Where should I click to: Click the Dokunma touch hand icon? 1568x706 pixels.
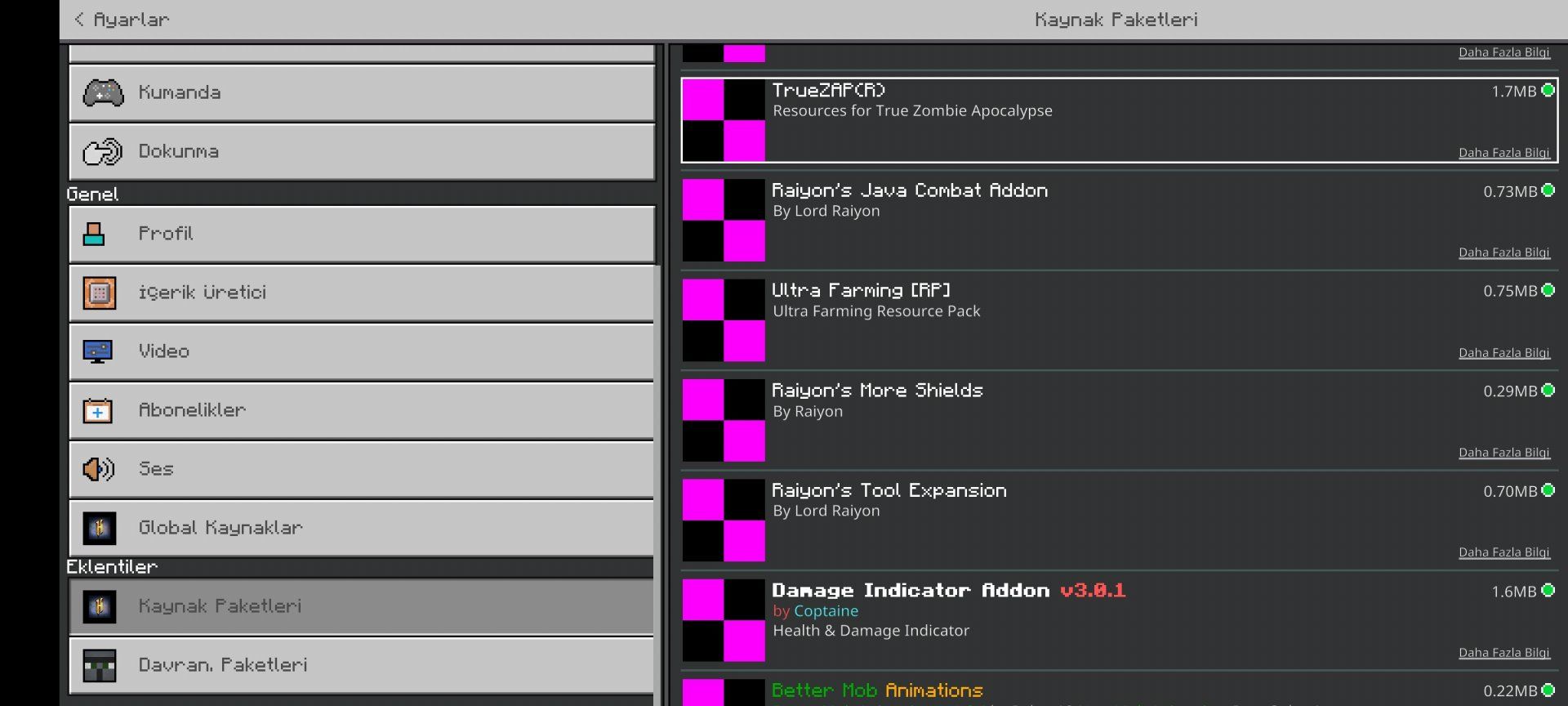[x=103, y=152]
